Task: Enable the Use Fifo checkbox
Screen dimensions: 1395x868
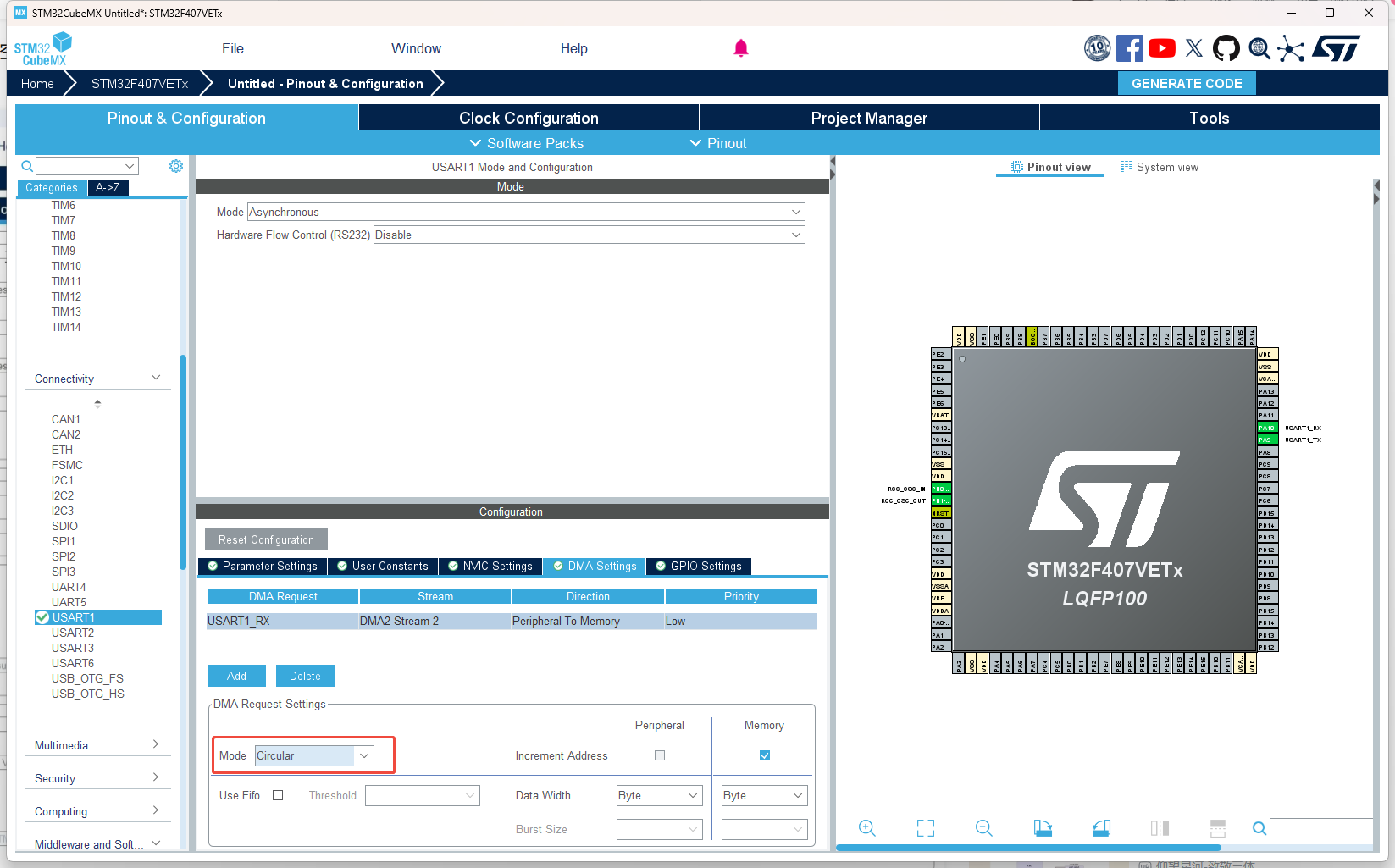Action: tap(278, 795)
